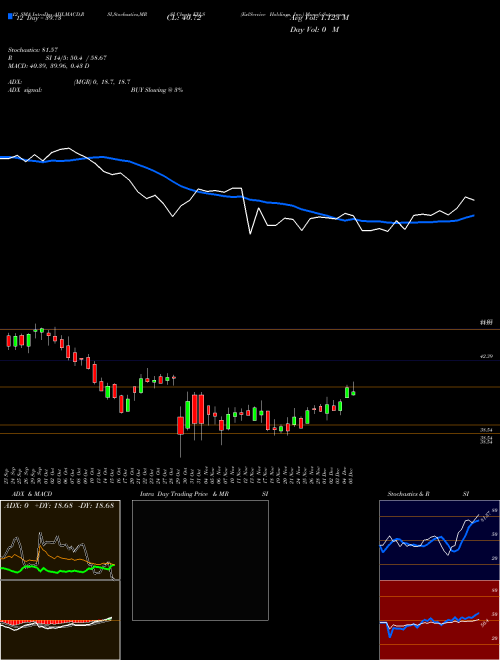Click the '42.29' price level label
The width and height of the screenshot is (500, 660).
point(487,356)
